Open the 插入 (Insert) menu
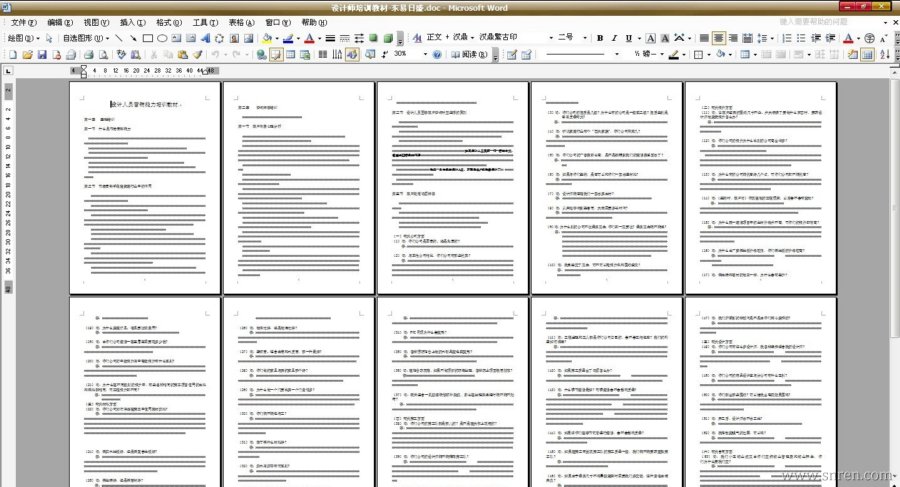 pyautogui.click(x=133, y=22)
